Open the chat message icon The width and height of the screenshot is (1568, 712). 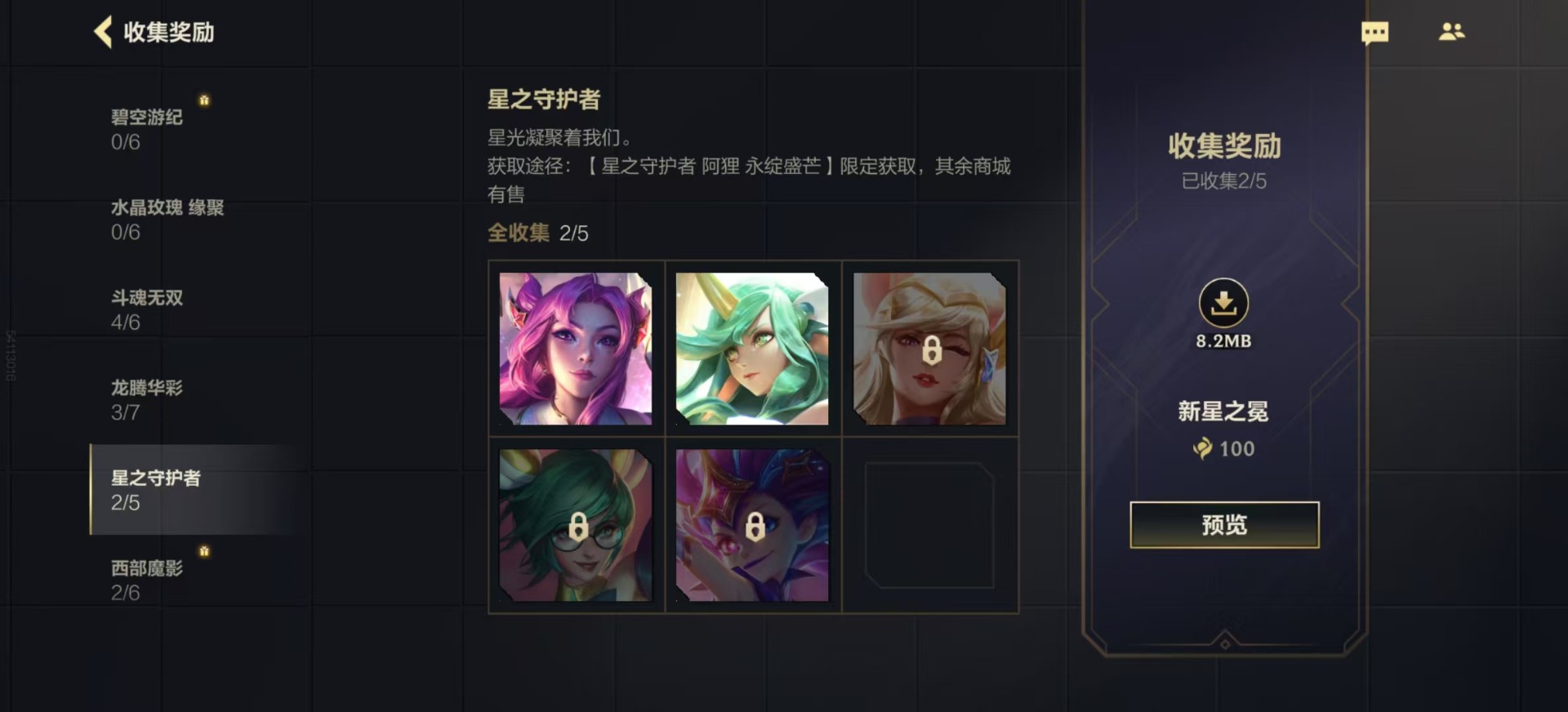1374,33
